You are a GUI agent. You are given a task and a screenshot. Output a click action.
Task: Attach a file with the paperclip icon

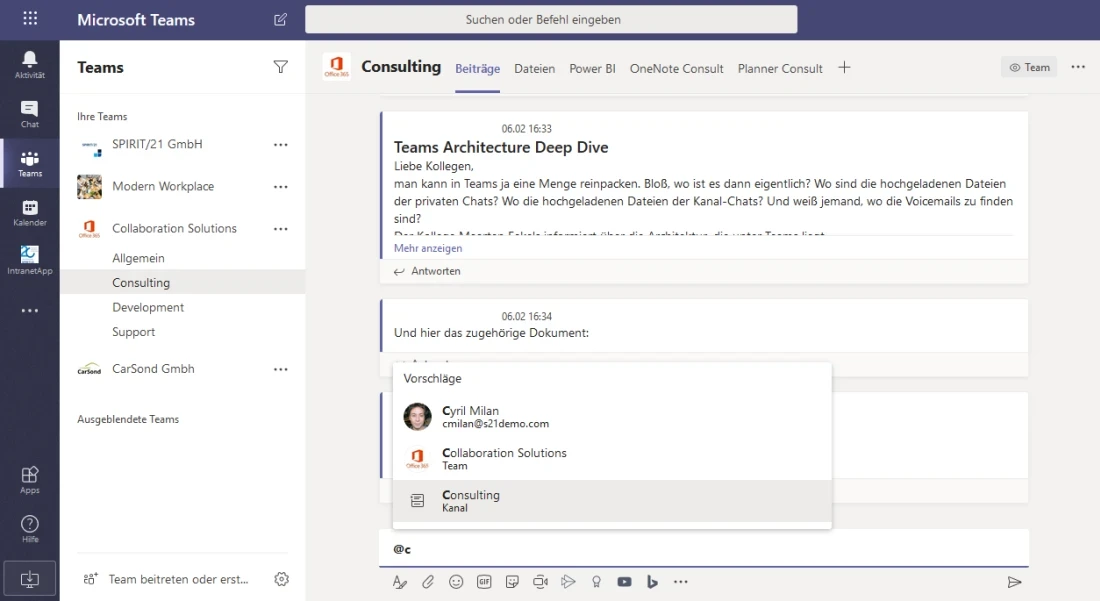pyautogui.click(x=428, y=582)
